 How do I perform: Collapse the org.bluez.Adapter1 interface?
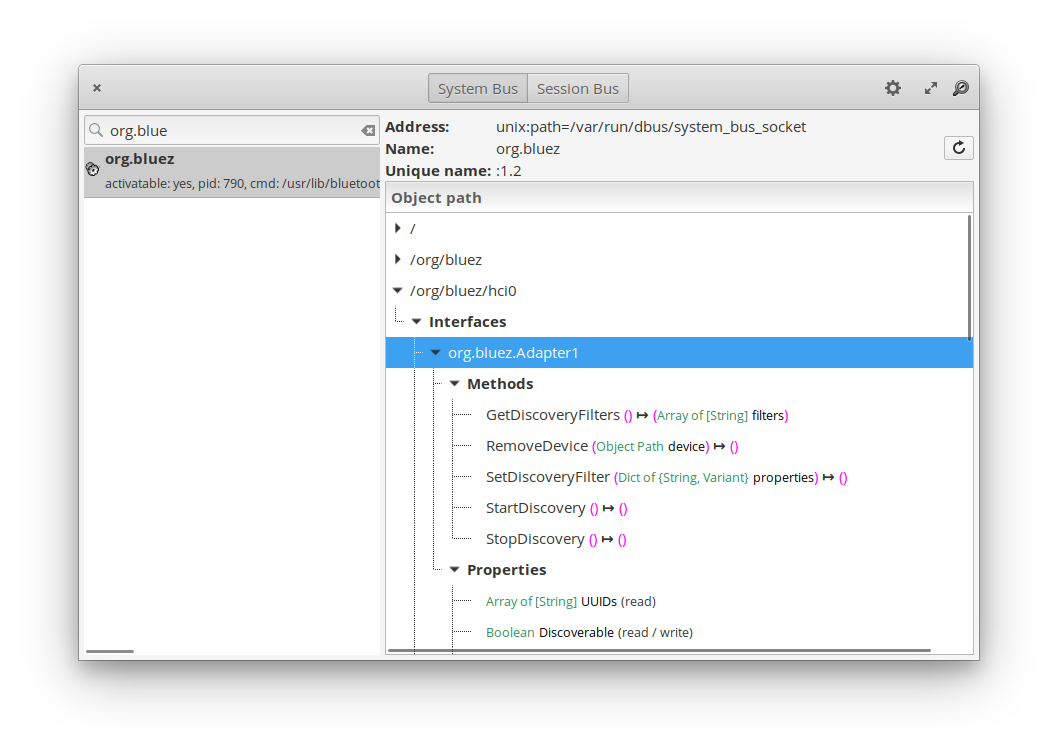[x=435, y=352]
